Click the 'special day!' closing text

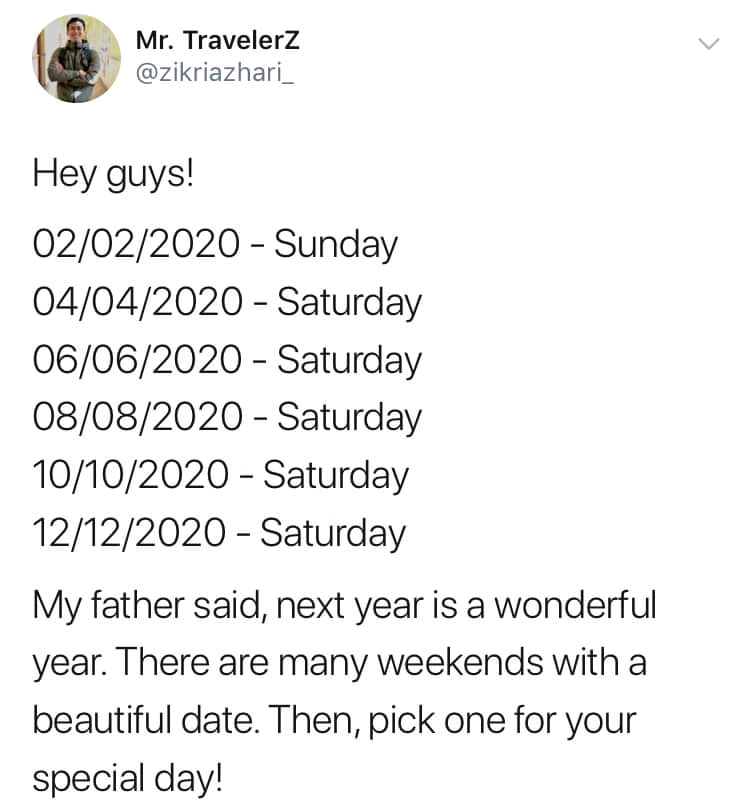click(x=128, y=779)
